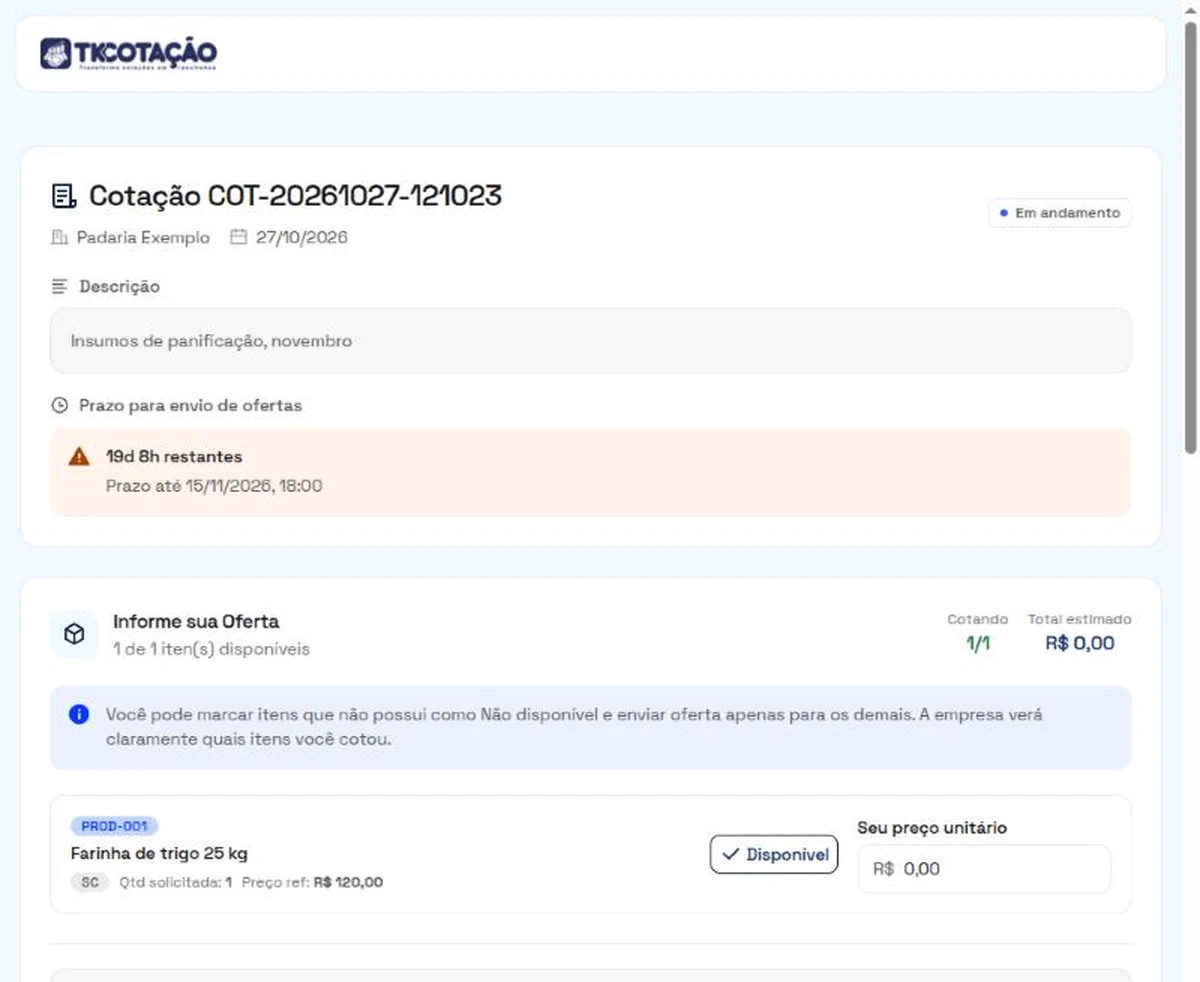Viewport: 1200px width, 982px height.
Task: Click the title Cotação COT-20261027-121023
Action: [x=296, y=196]
